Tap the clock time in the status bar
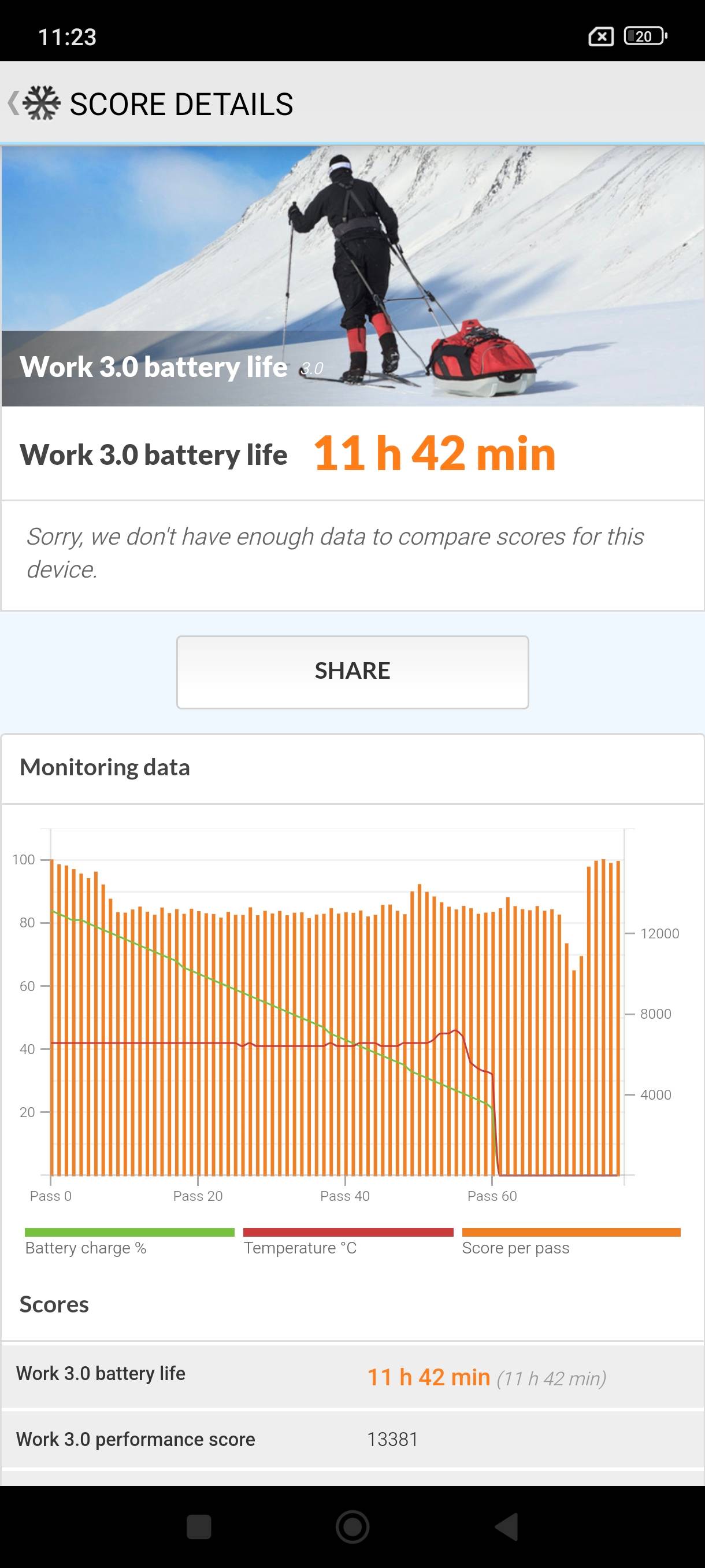705x1568 pixels. click(67, 37)
